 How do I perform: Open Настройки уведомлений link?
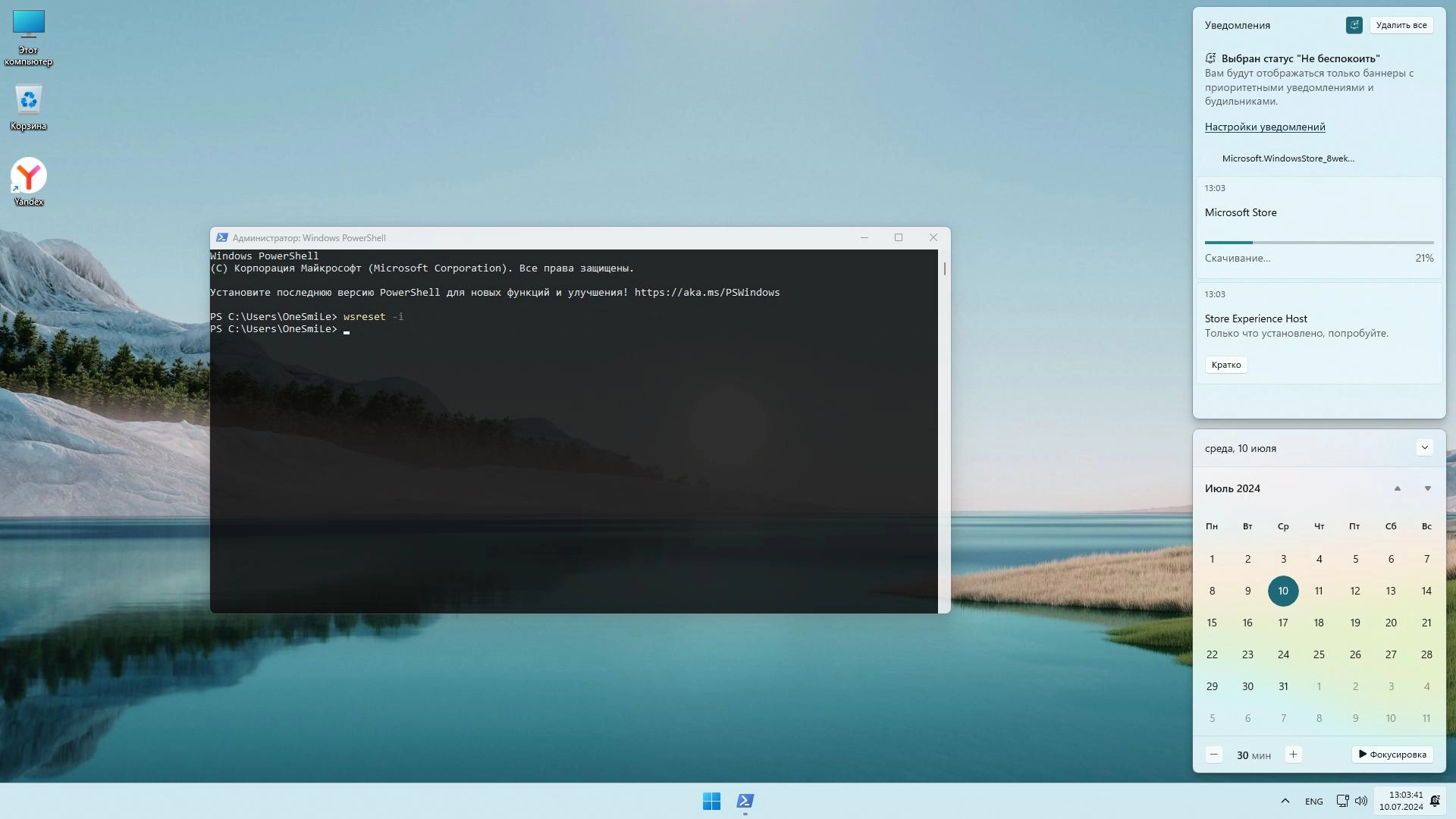[1264, 127]
